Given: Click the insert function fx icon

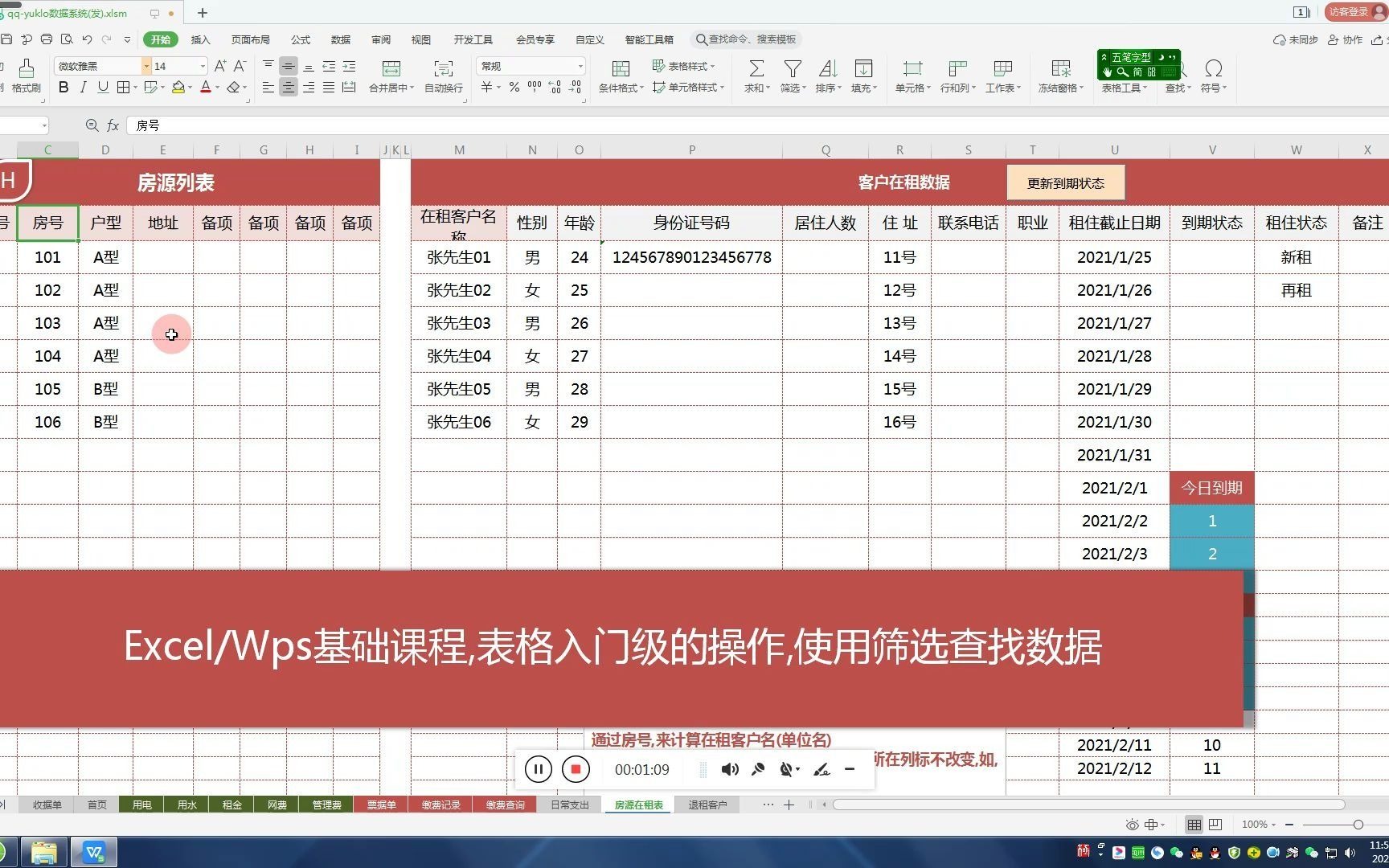Looking at the screenshot, I should tap(112, 125).
